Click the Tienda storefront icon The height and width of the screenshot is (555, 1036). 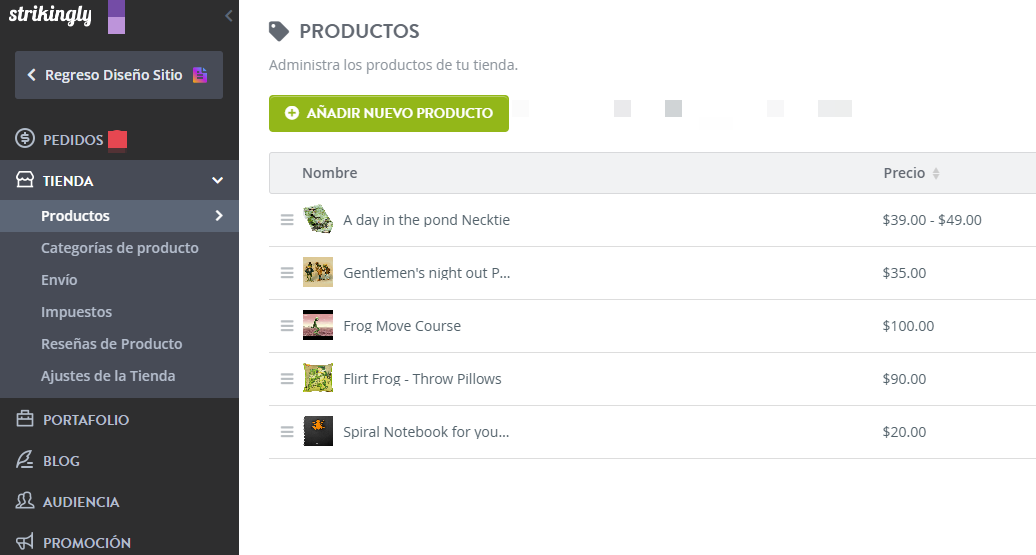tap(25, 180)
